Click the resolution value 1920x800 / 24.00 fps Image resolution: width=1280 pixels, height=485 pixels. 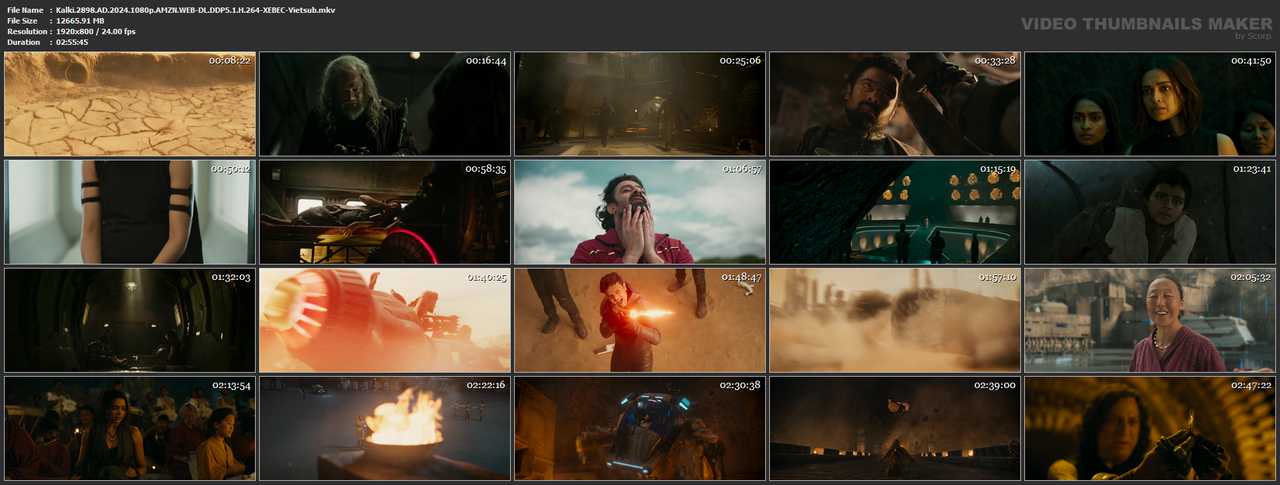click(96, 31)
